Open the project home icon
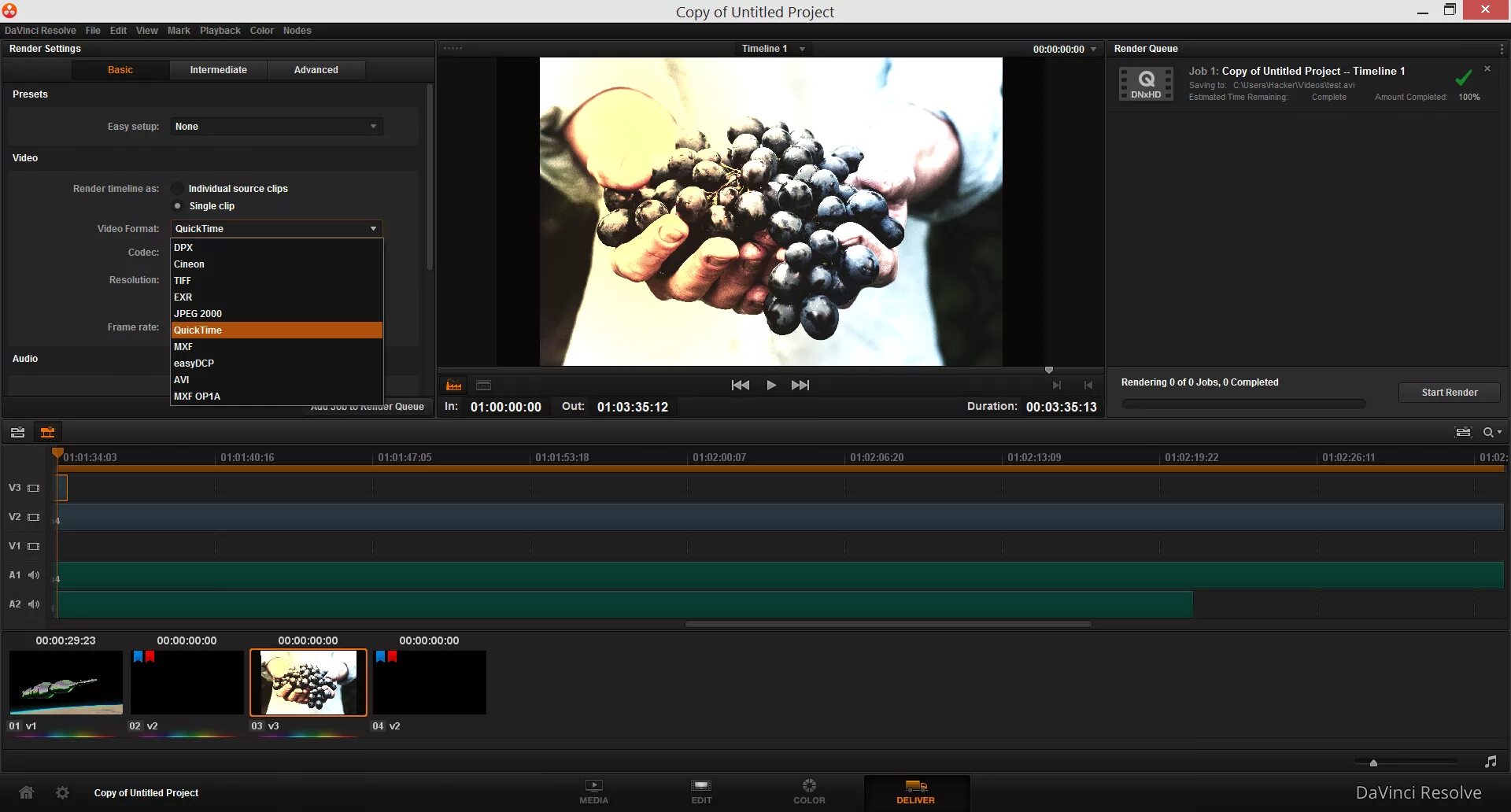 [x=26, y=792]
